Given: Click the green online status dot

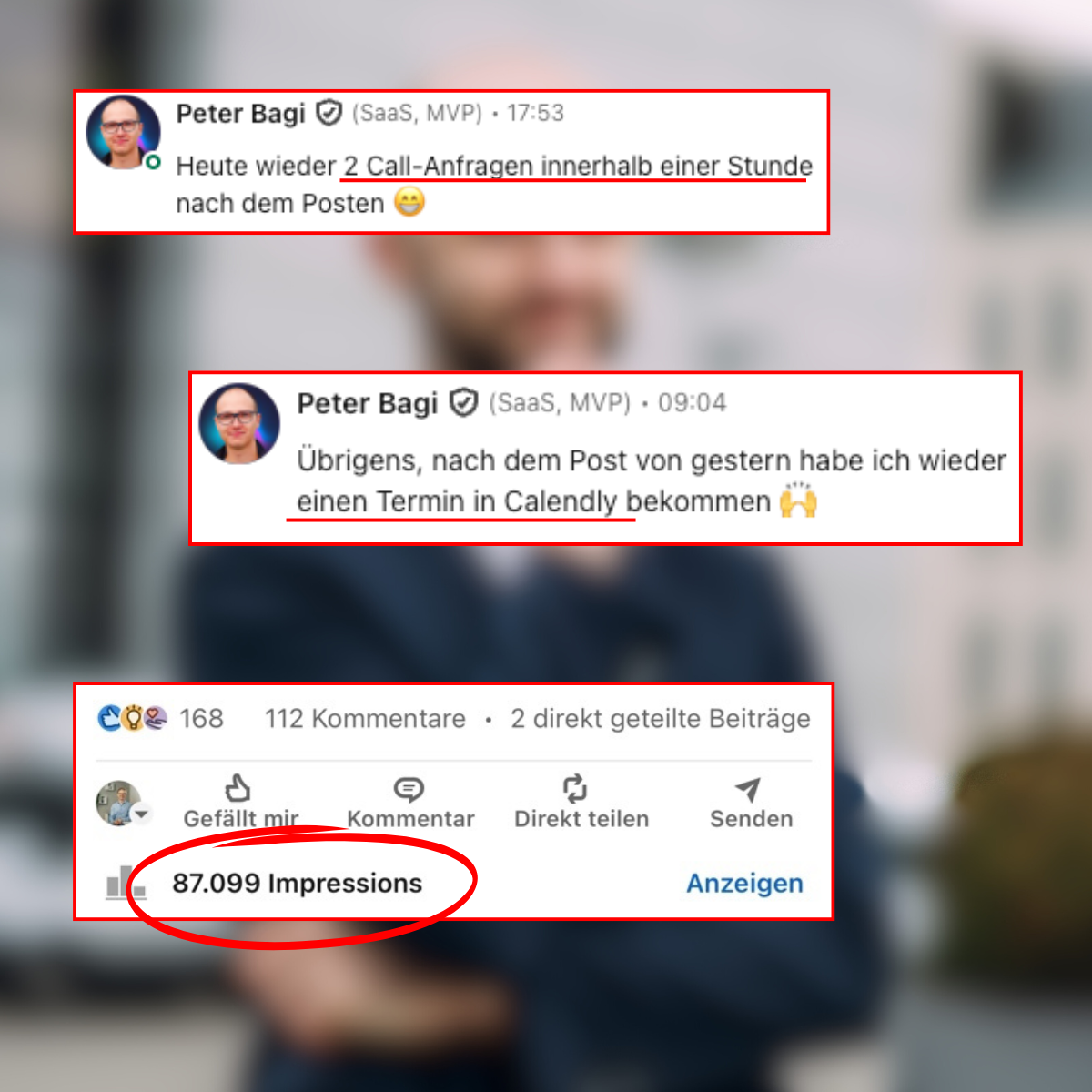Looking at the screenshot, I should (x=153, y=161).
